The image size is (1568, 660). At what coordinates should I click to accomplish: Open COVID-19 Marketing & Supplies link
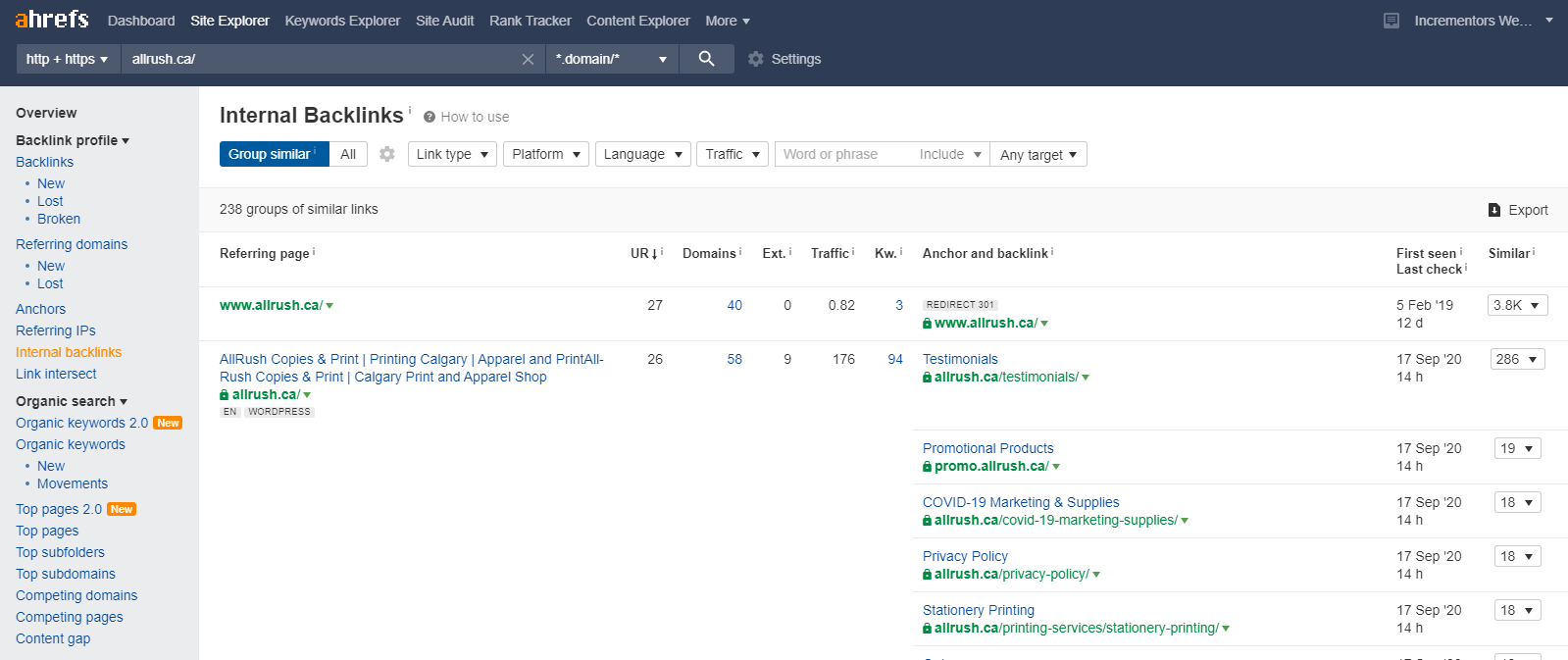coord(1021,502)
